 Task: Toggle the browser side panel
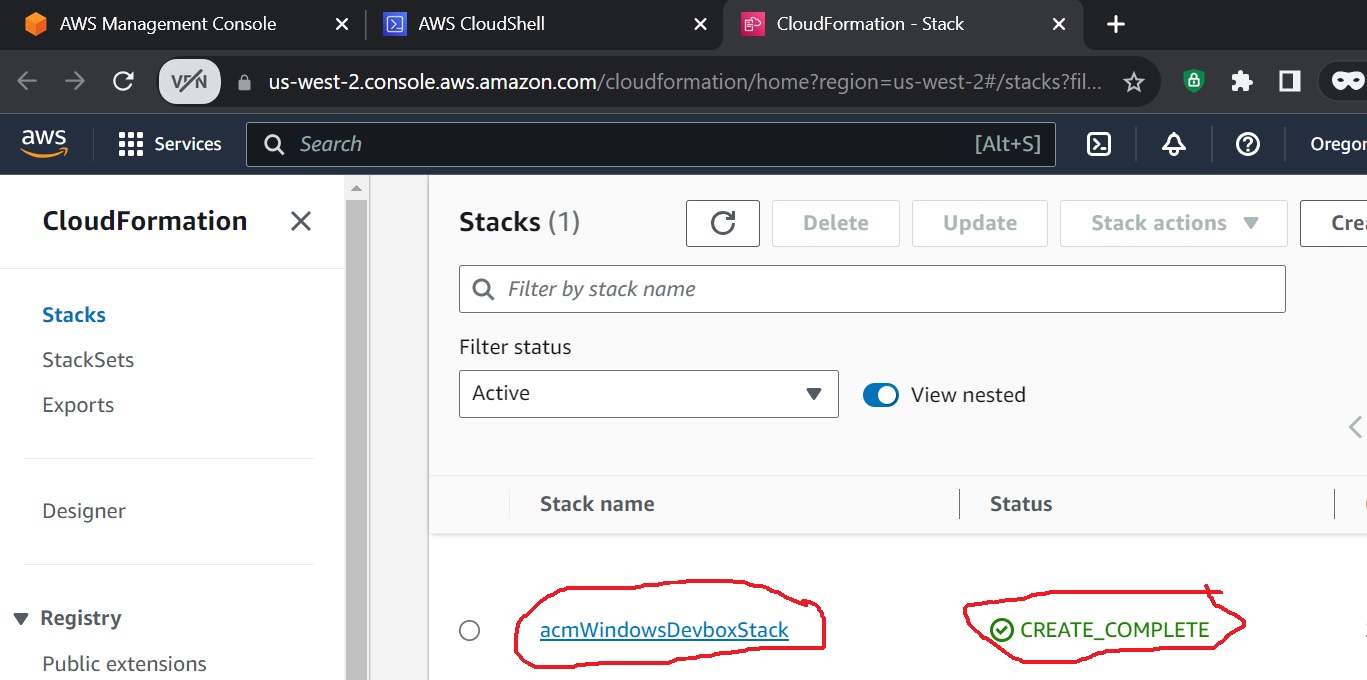coord(1290,81)
